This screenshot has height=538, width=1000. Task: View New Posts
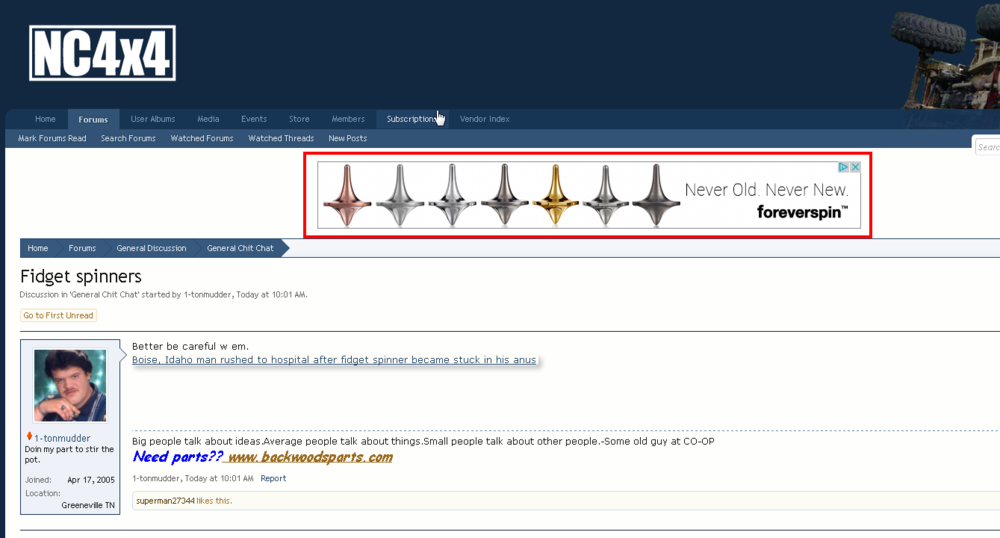pyautogui.click(x=347, y=138)
